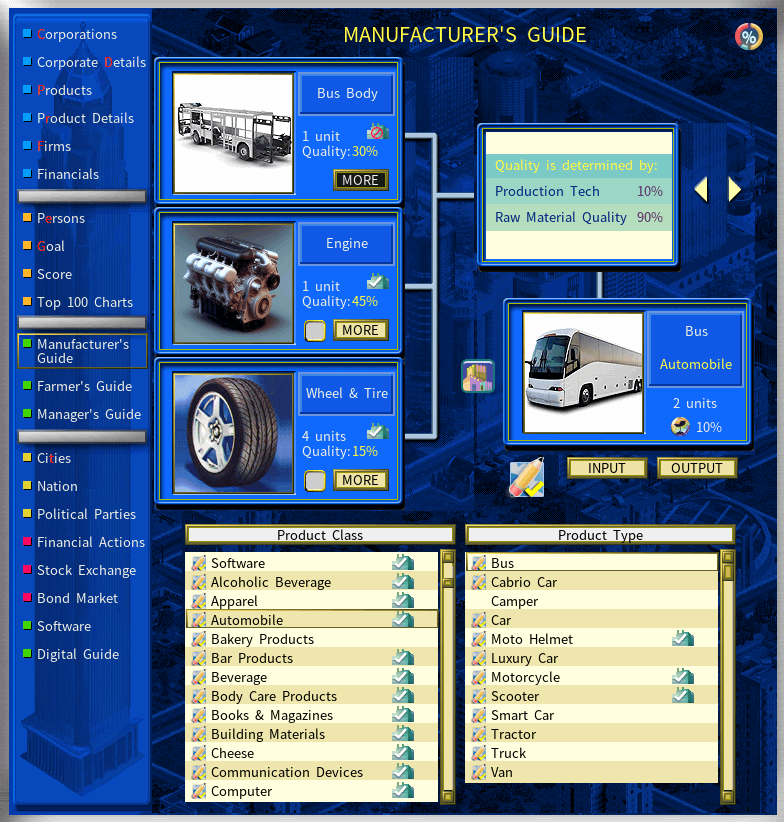Viewport: 784px width, 822px height.
Task: Click the factory building icon beside Bus
Action: [x=477, y=376]
